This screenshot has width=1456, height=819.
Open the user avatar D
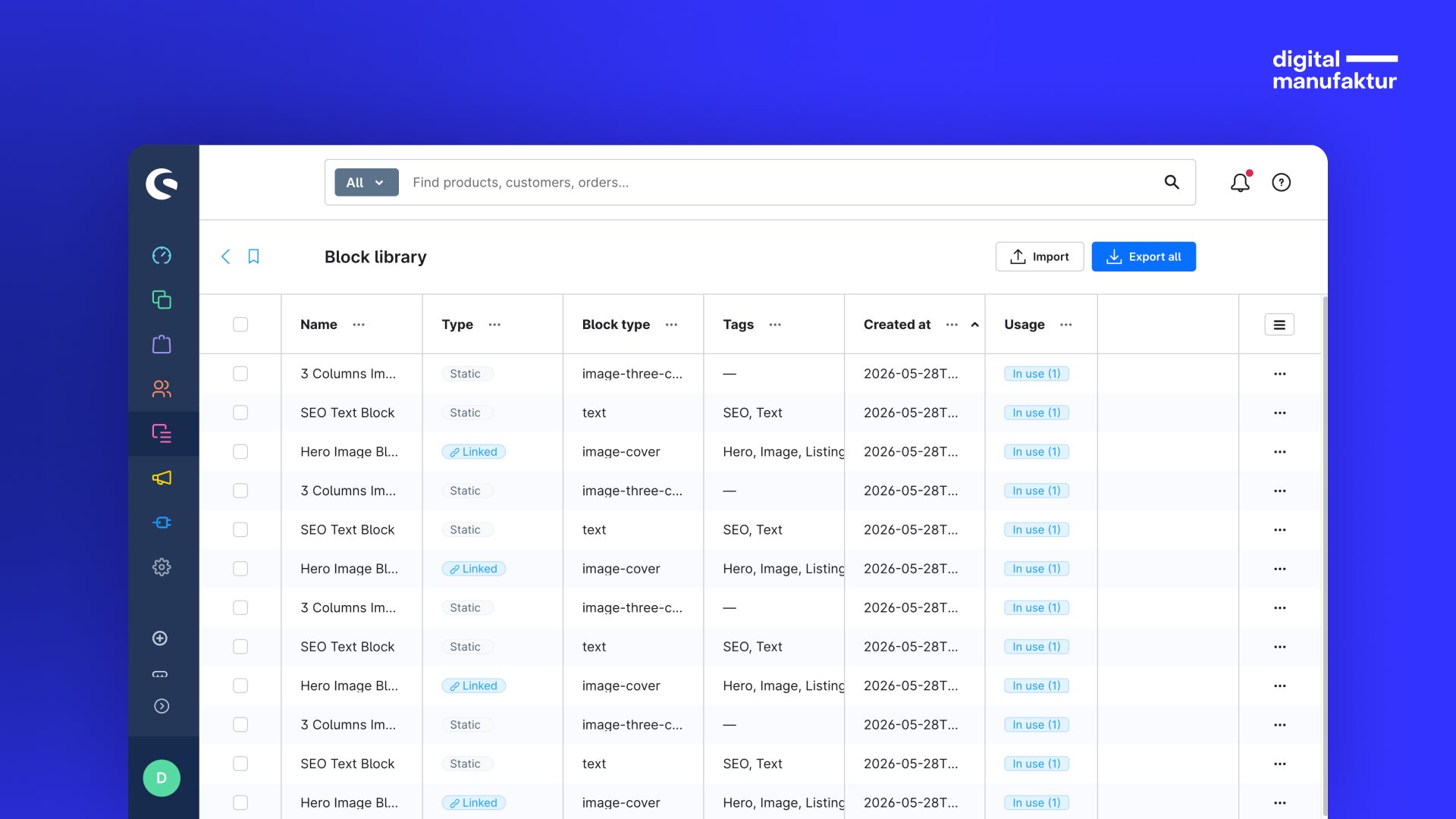(162, 778)
